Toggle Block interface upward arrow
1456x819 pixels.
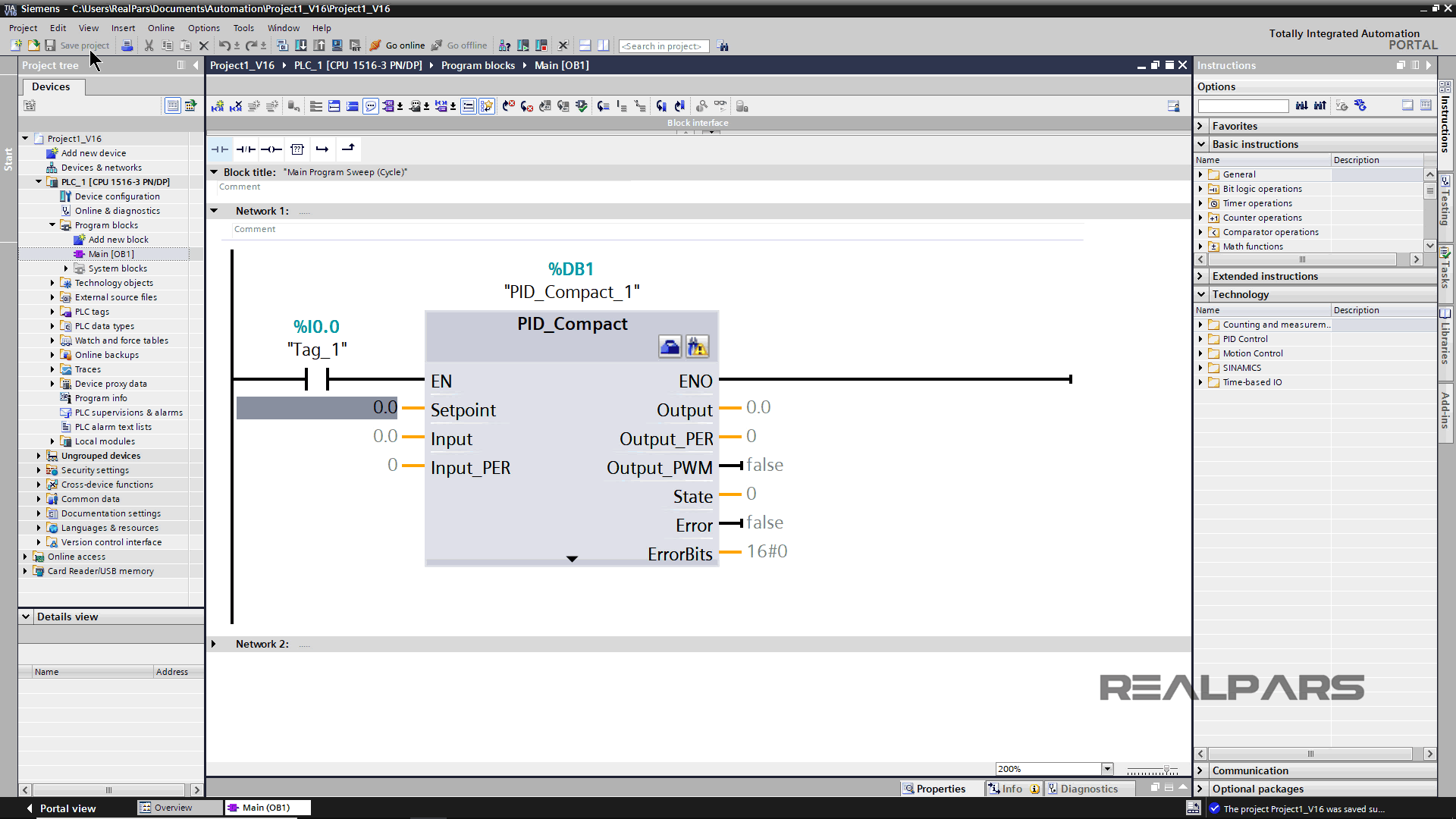click(686, 132)
